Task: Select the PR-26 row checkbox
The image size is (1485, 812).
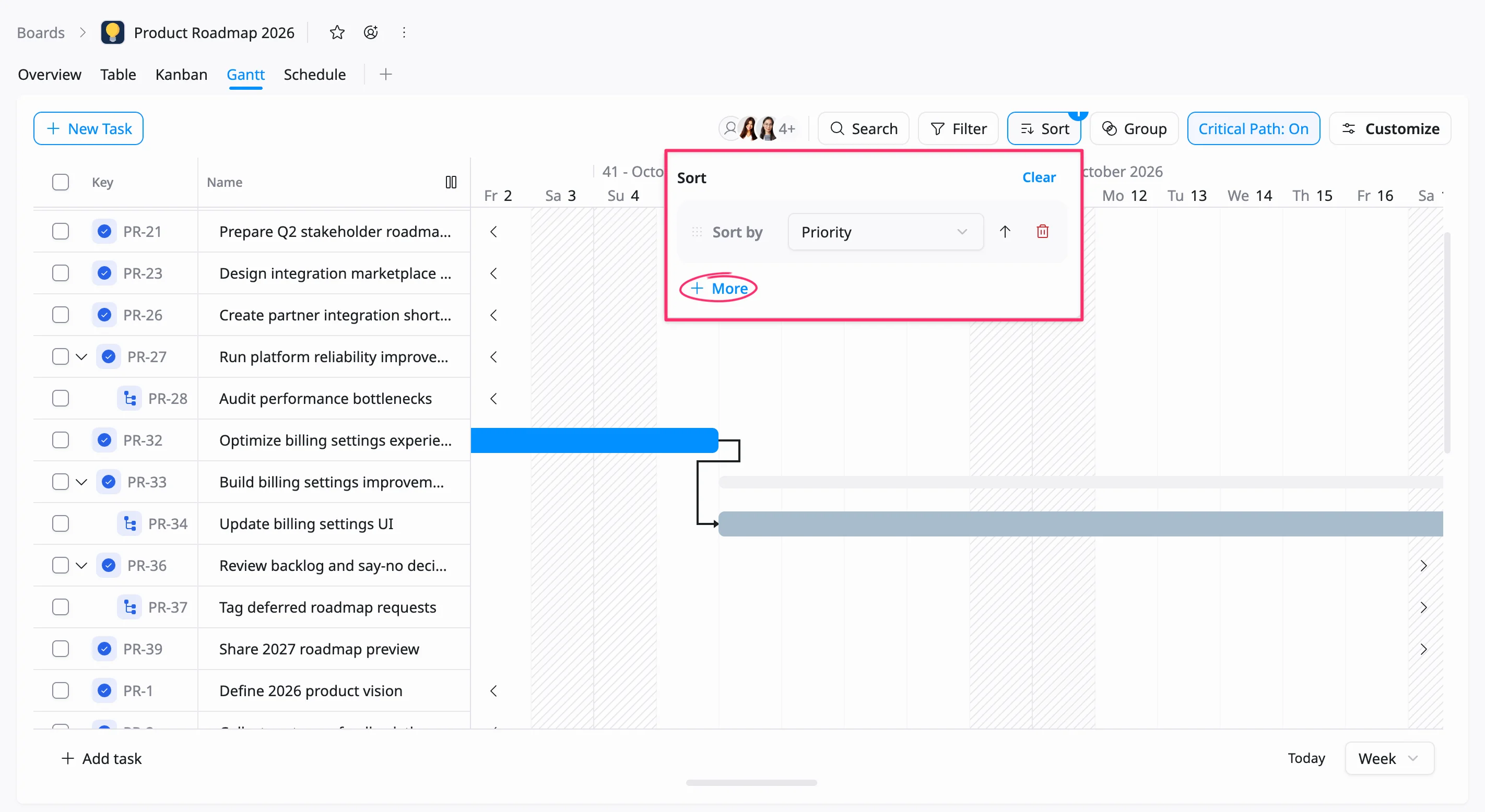Action: (61, 315)
